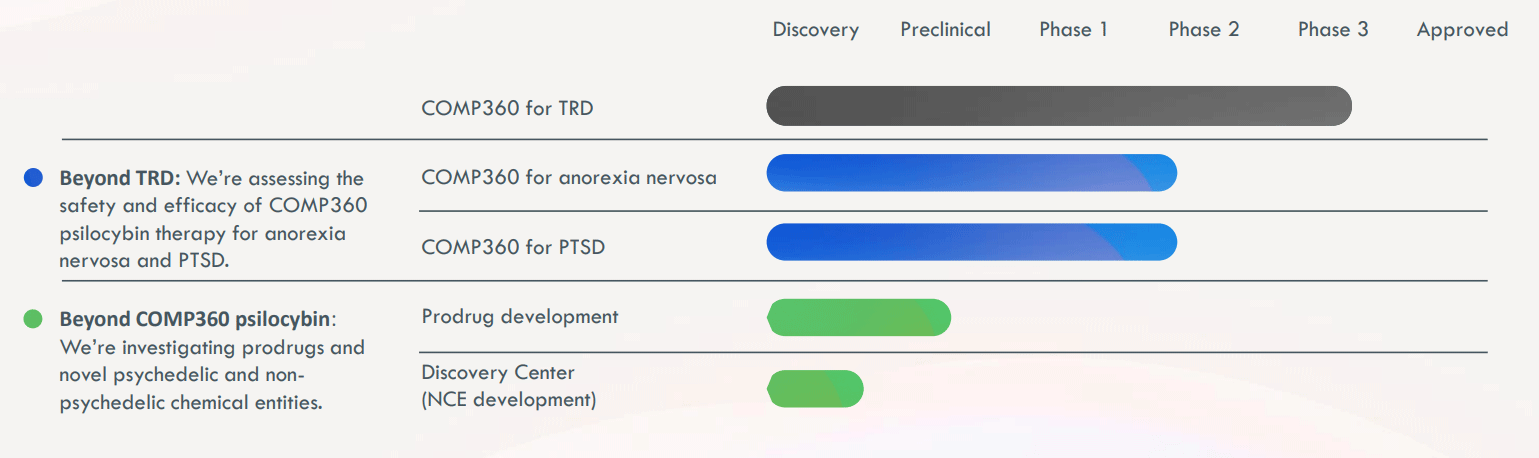Click the green Prodrug development progress bar
Image resolution: width=1539 pixels, height=458 pixels.
point(858,317)
